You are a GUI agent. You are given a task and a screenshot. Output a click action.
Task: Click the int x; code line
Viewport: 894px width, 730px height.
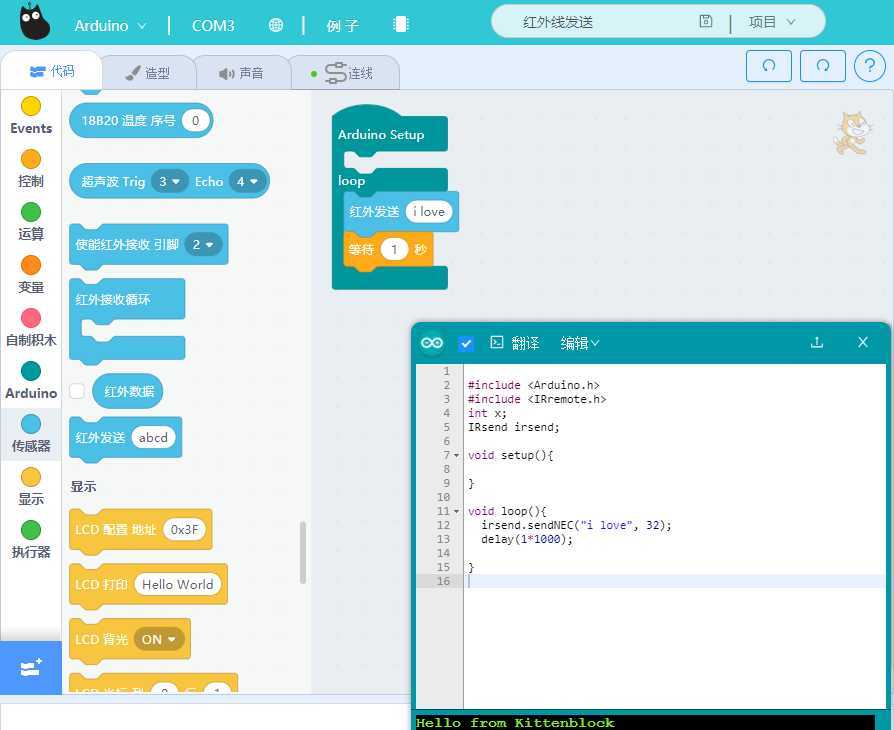[x=487, y=413]
